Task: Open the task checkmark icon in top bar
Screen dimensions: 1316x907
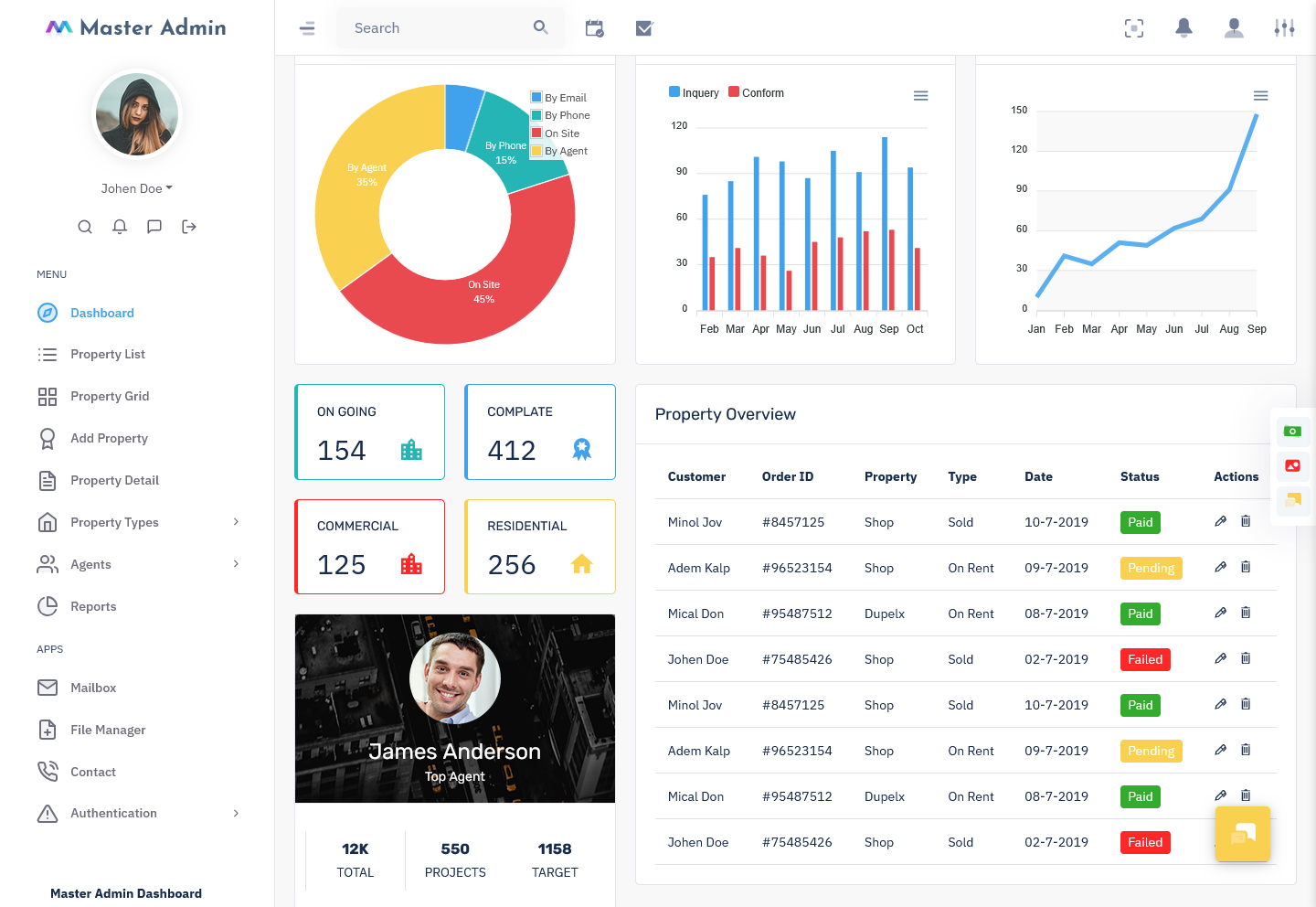Action: tap(644, 28)
